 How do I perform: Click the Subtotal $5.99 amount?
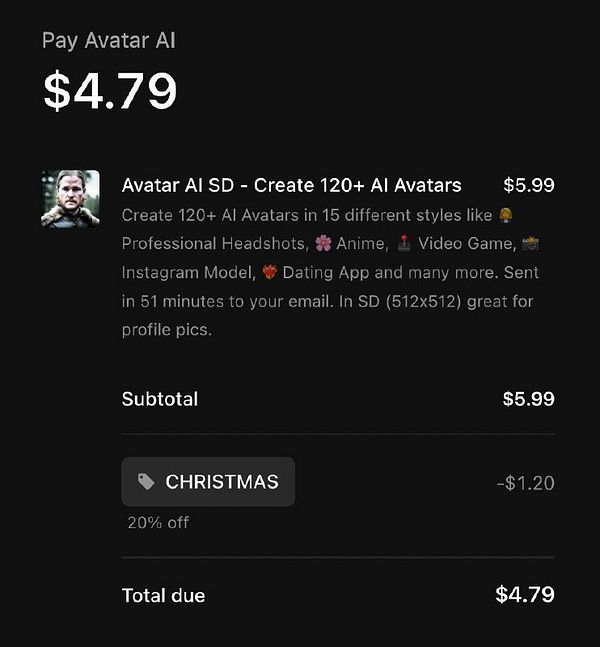(529, 399)
